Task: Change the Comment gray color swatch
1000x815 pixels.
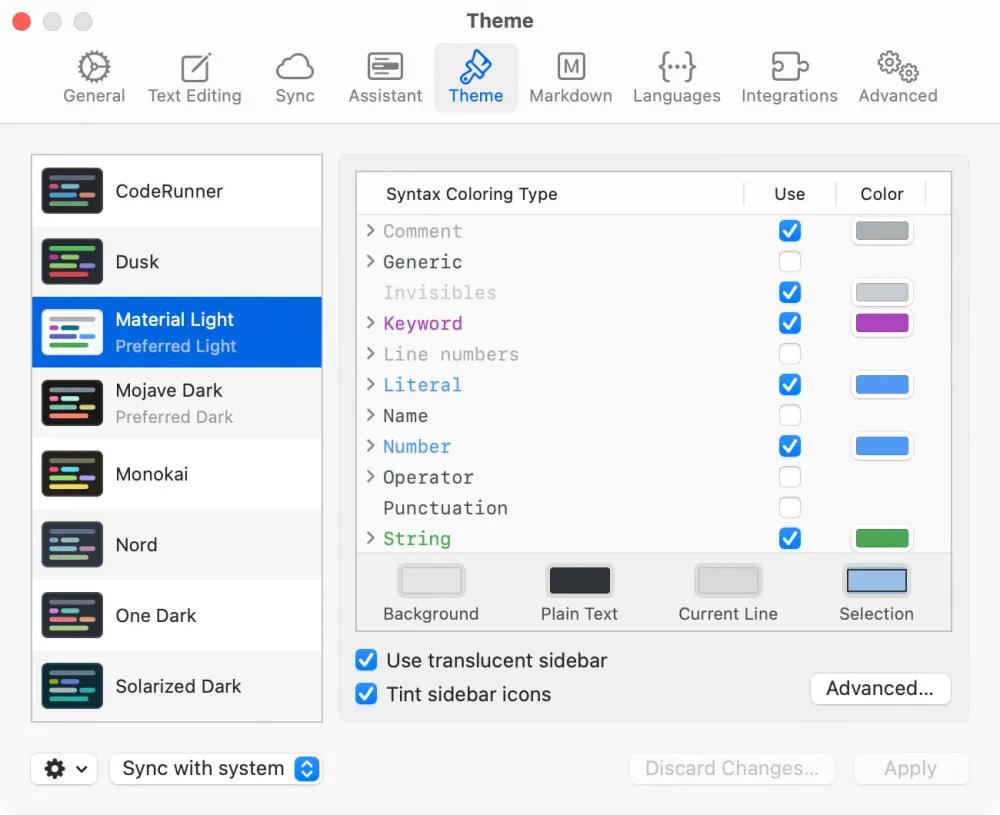Action: pos(882,231)
